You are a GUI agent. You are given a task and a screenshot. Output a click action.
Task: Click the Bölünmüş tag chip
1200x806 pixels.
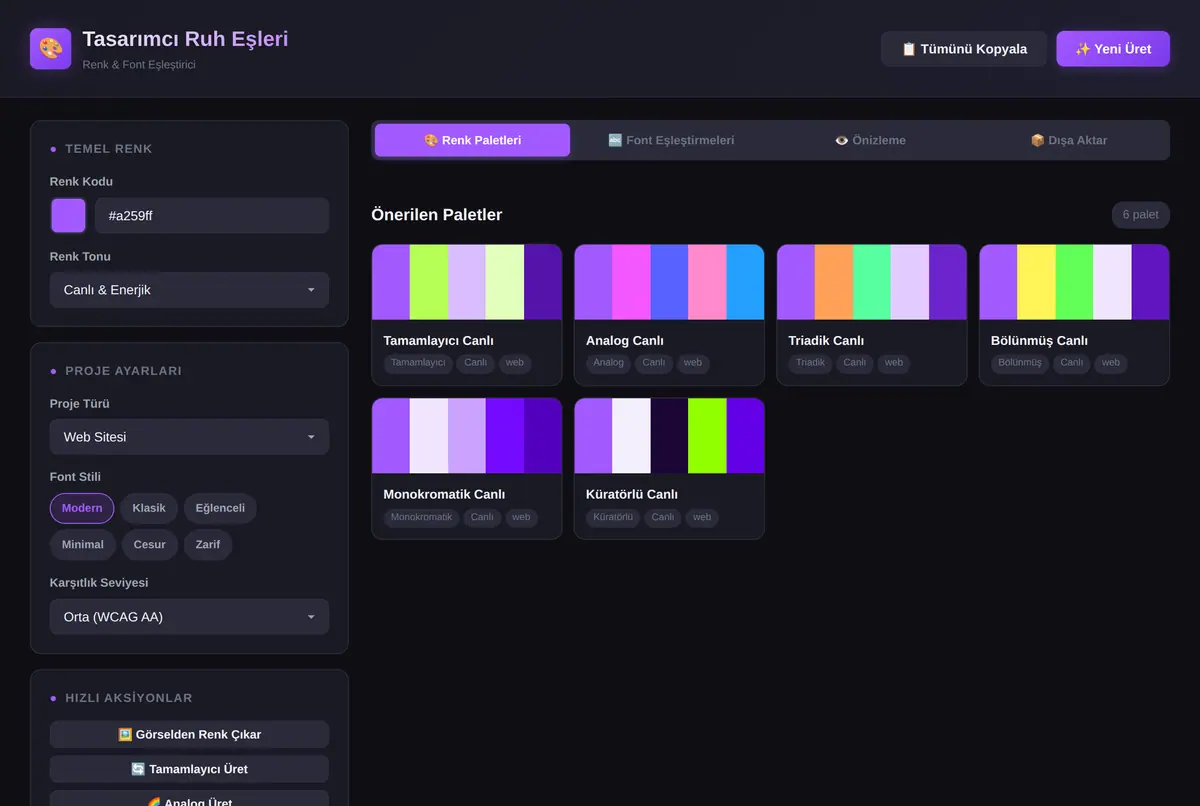1020,363
